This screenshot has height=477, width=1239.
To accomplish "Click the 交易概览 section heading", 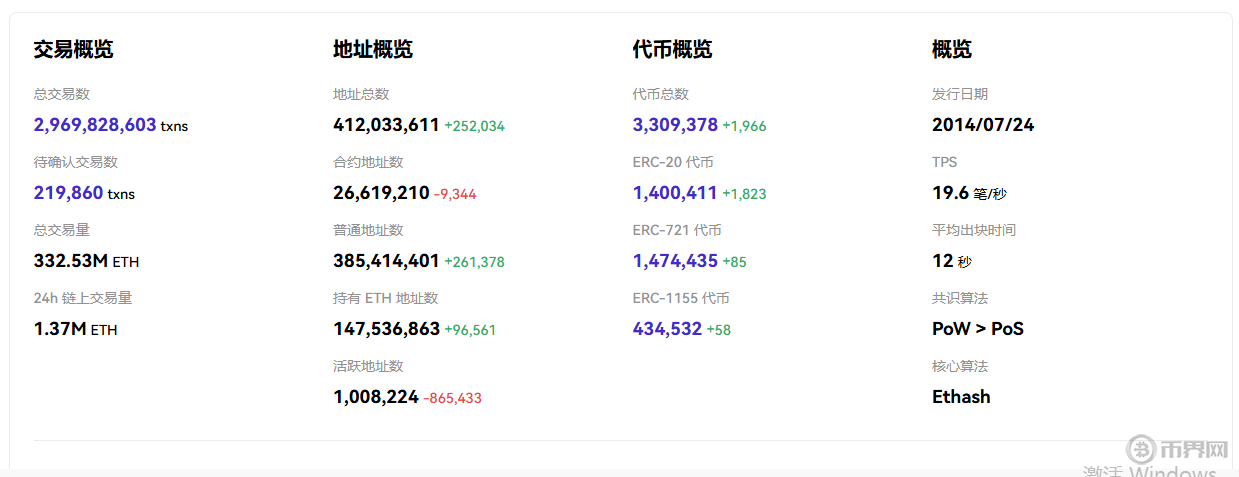I will pos(73,49).
